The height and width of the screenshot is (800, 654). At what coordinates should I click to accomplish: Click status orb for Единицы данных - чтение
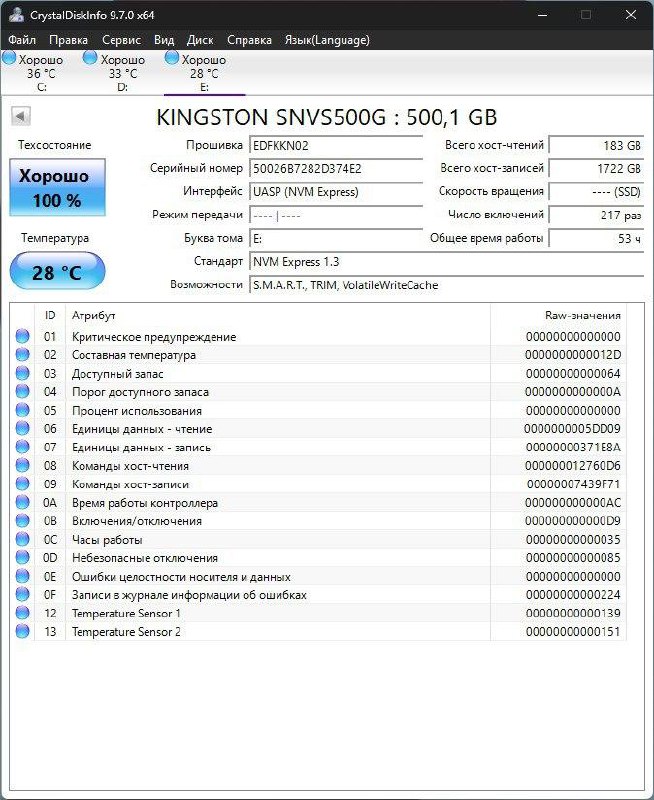(x=22, y=428)
